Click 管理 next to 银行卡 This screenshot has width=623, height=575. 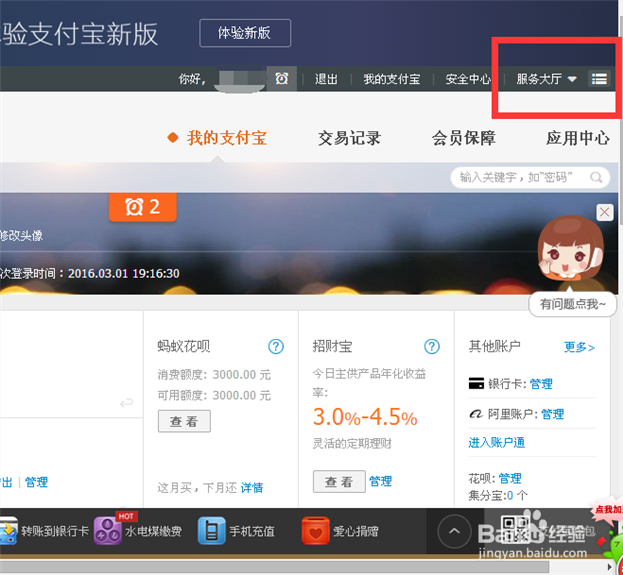click(x=541, y=384)
